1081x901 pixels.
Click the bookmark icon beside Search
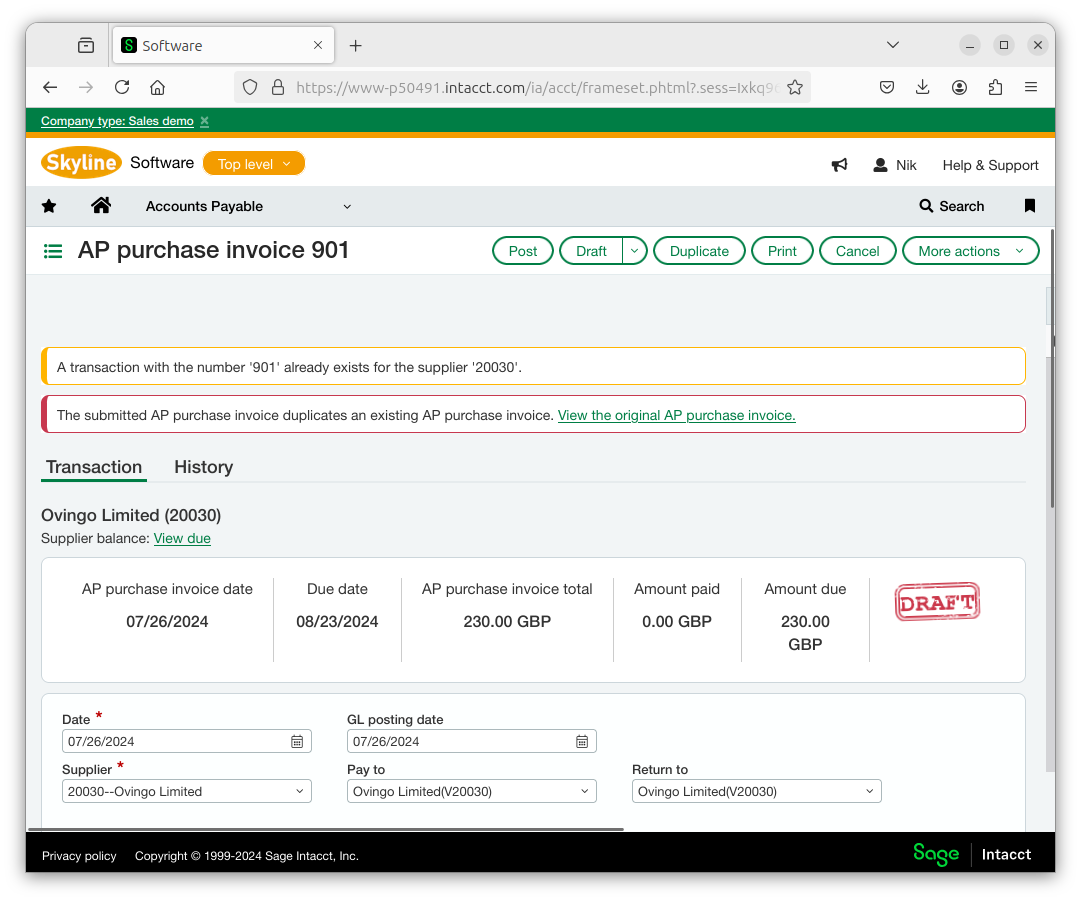coord(1029,206)
